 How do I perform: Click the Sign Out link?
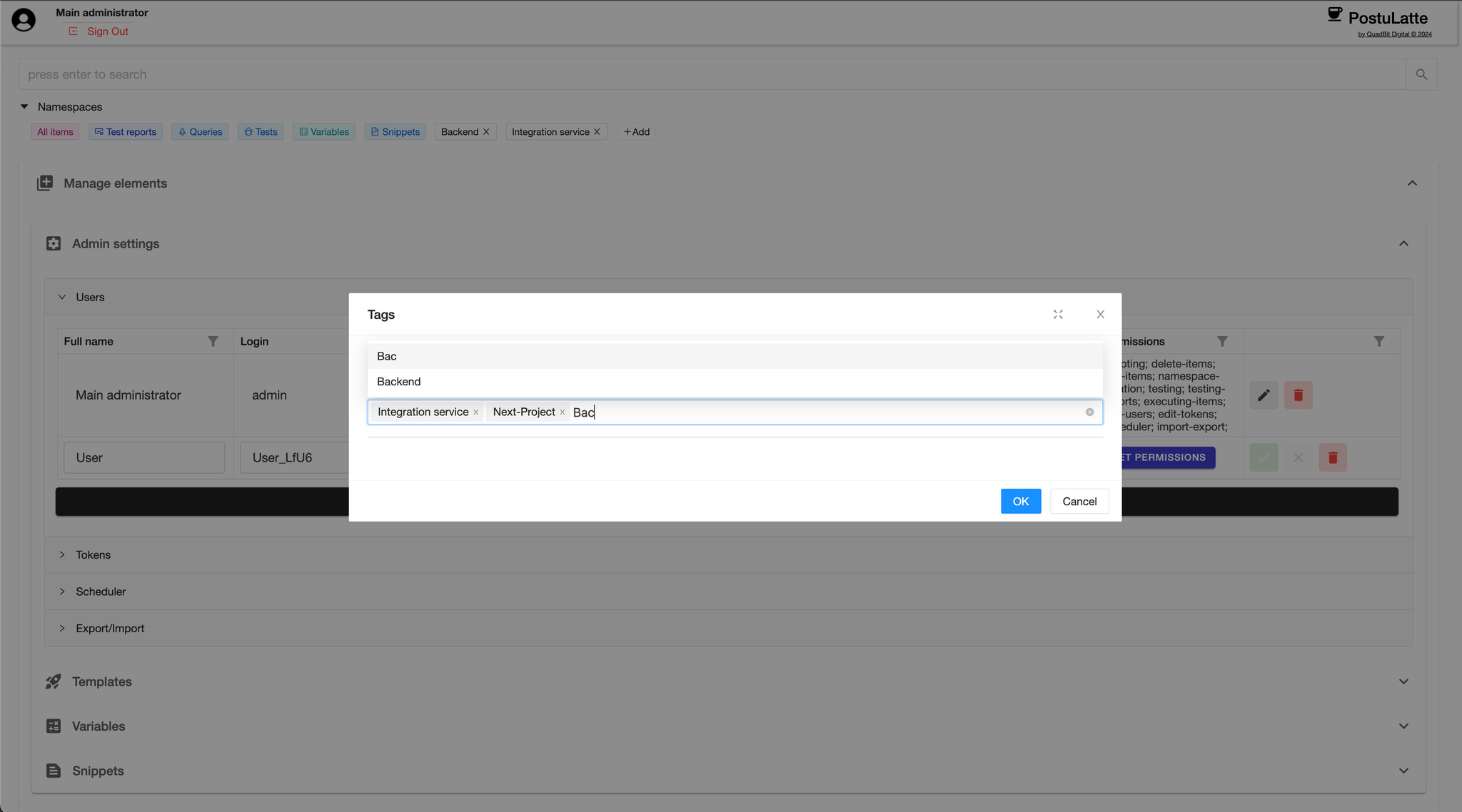(107, 31)
